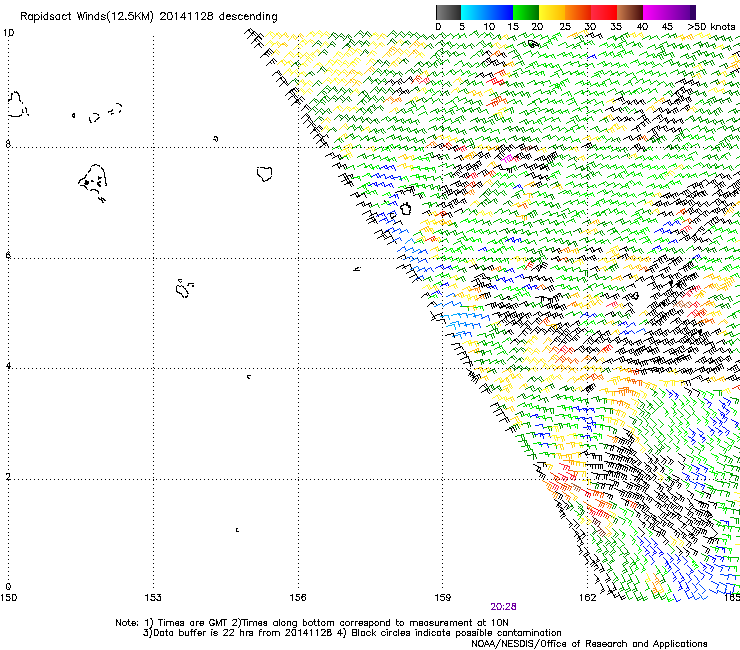
Task: Click the '150' longitude axis label
Action: point(8,598)
